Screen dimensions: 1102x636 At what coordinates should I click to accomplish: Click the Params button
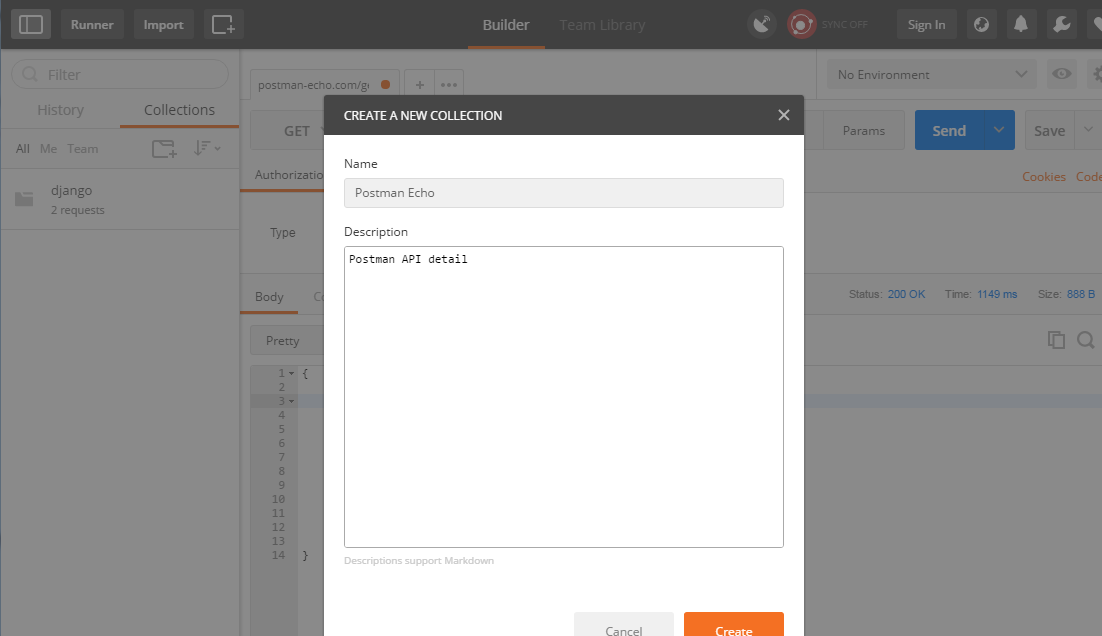(864, 130)
